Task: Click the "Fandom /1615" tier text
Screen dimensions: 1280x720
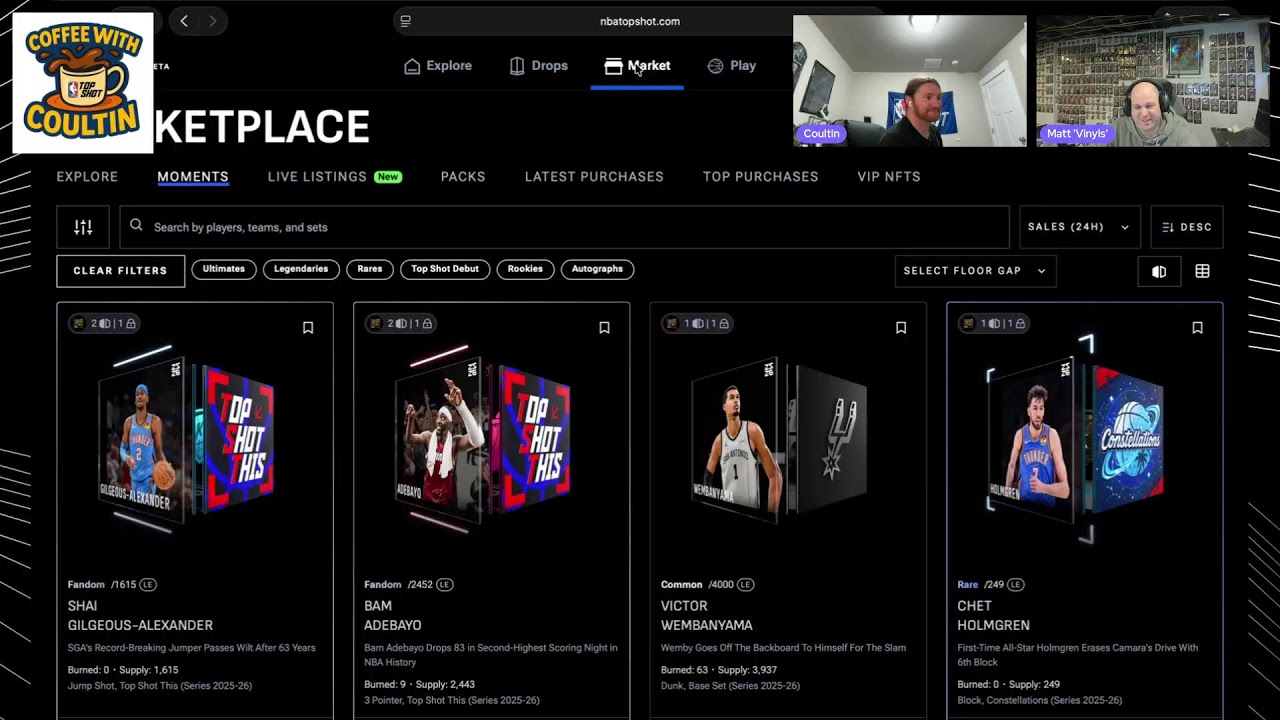Action: 102,584
